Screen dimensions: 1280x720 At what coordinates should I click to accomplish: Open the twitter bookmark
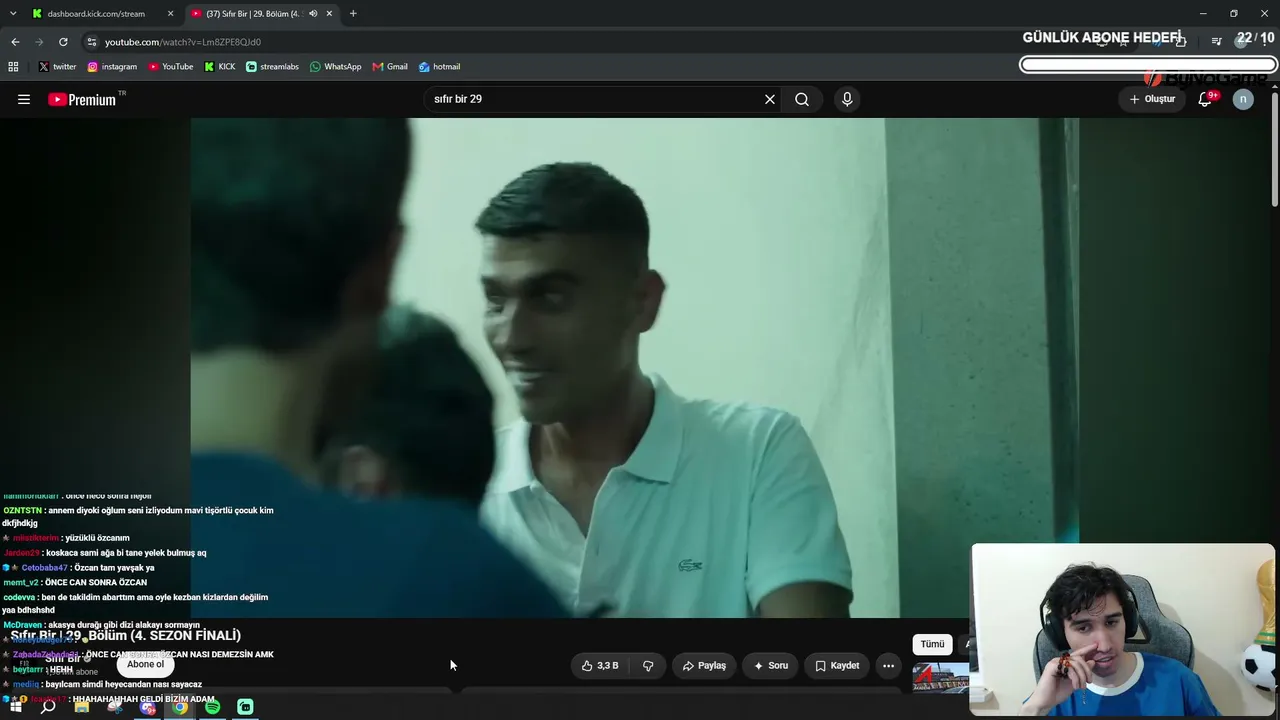click(x=57, y=67)
